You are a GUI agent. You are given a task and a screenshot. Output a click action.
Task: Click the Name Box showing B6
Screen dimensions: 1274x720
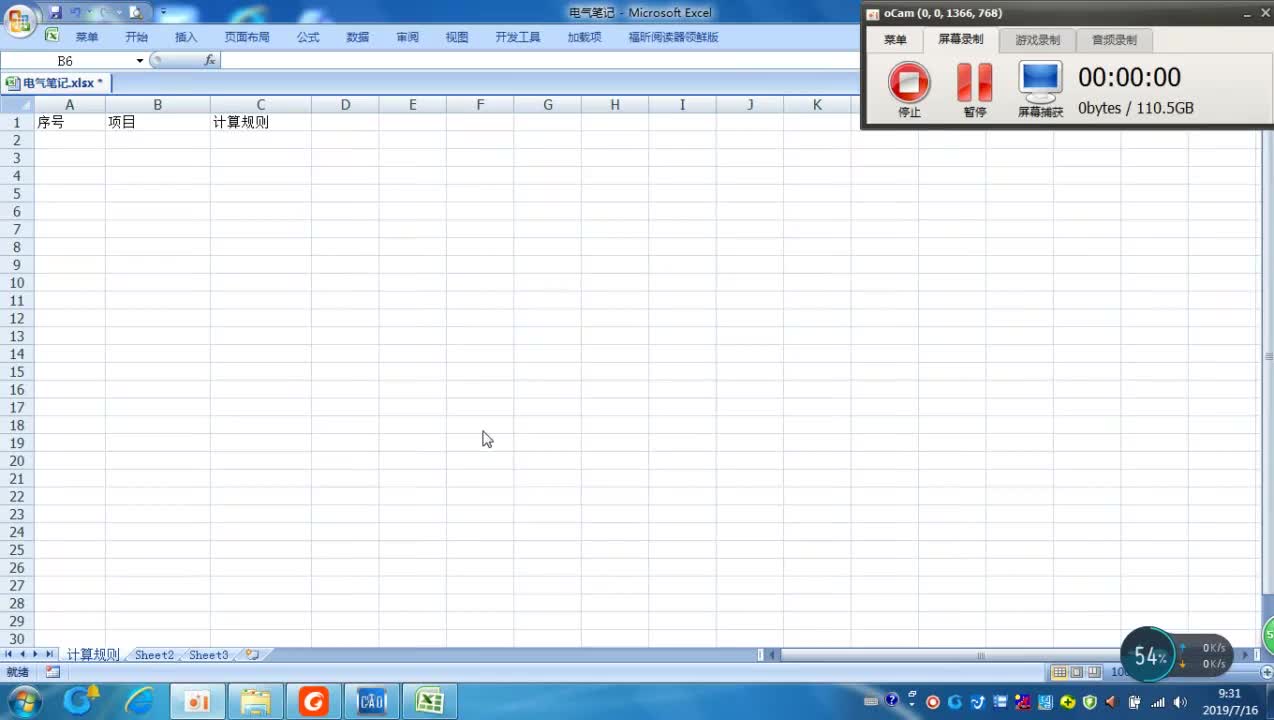point(66,61)
